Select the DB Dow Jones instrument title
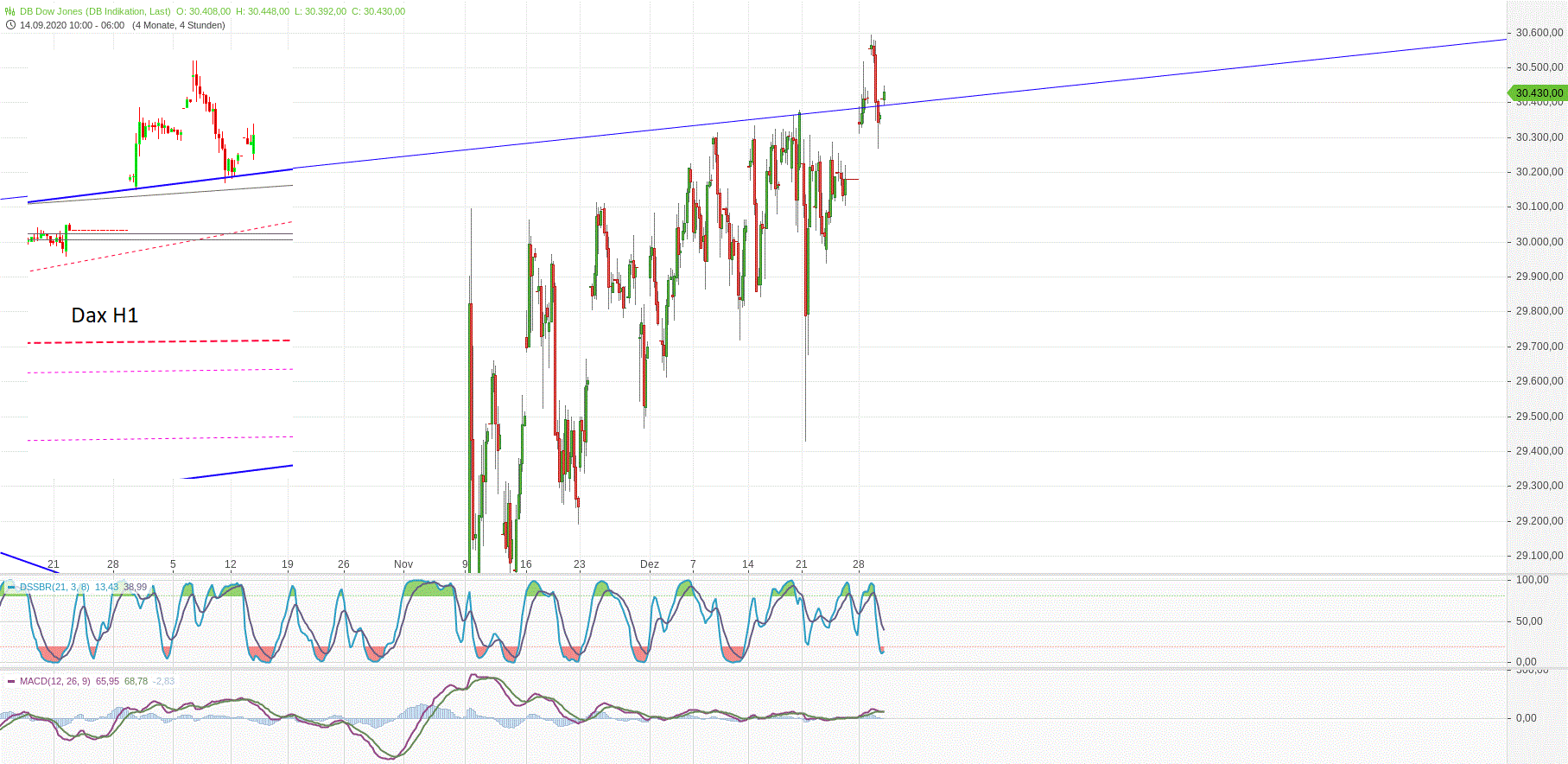Screen dimensions: 1568x764 [x=95, y=11]
